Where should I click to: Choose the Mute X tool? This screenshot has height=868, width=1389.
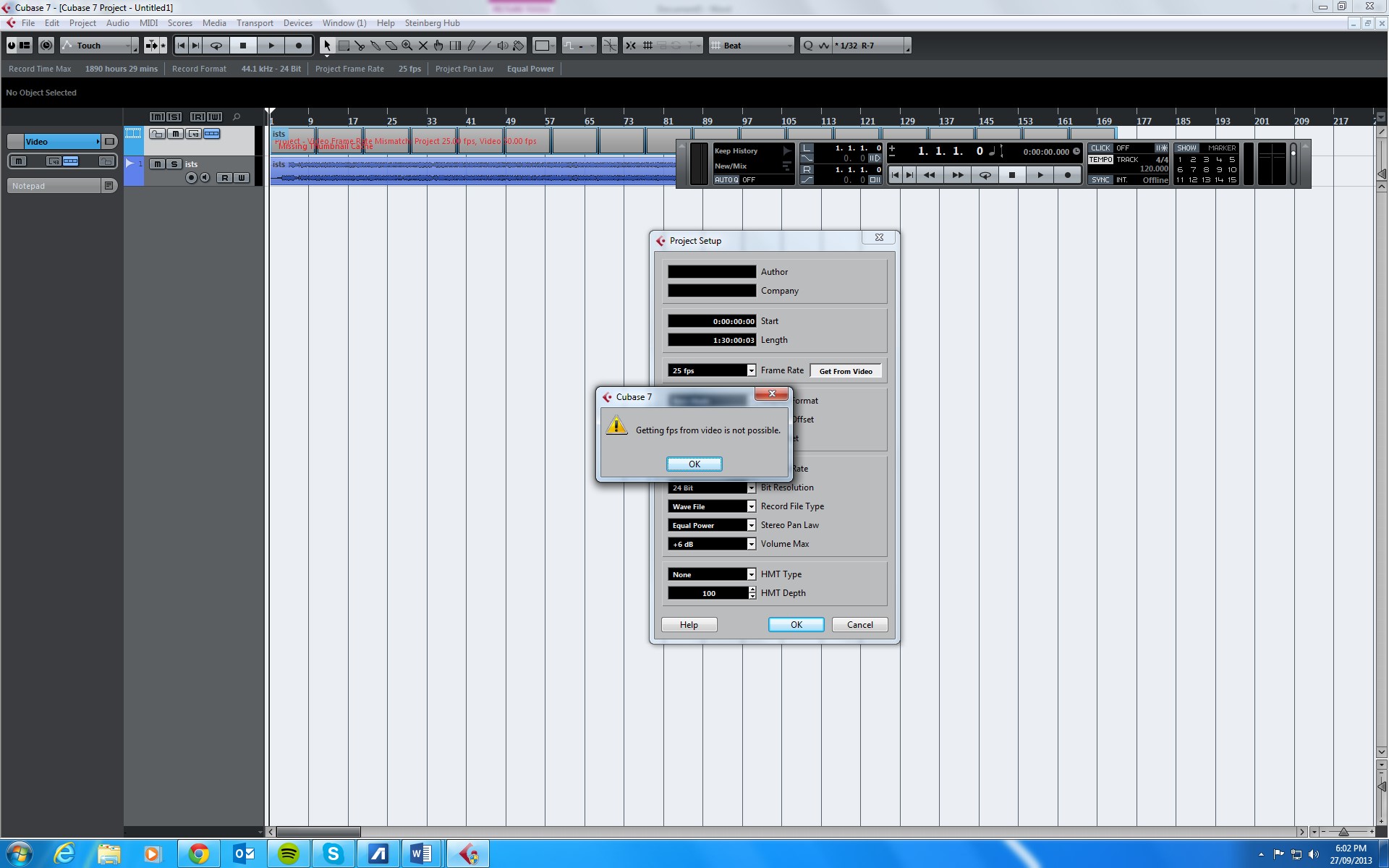tap(423, 46)
